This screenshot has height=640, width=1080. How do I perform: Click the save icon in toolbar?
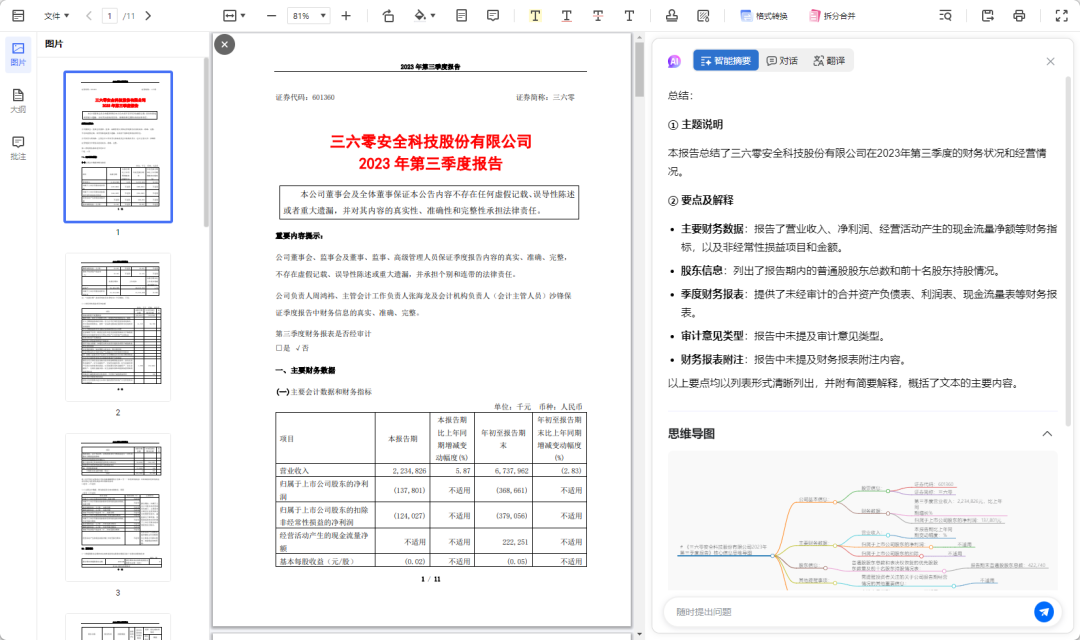988,16
